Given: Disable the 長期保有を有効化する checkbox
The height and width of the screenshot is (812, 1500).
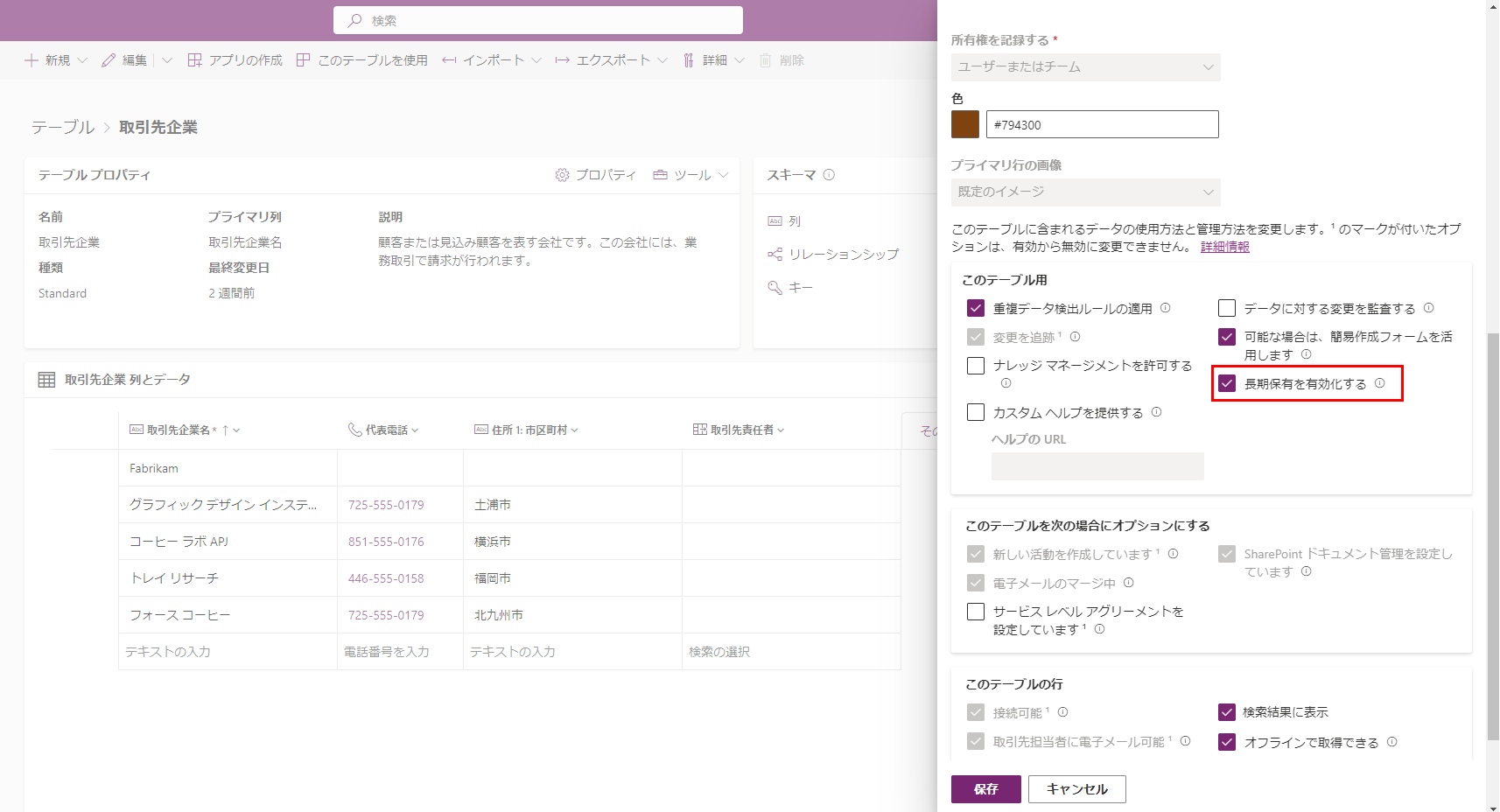Looking at the screenshot, I should tap(1227, 382).
